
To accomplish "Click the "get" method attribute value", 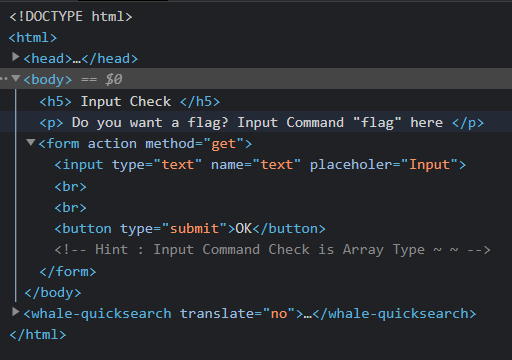I will pos(224,144).
